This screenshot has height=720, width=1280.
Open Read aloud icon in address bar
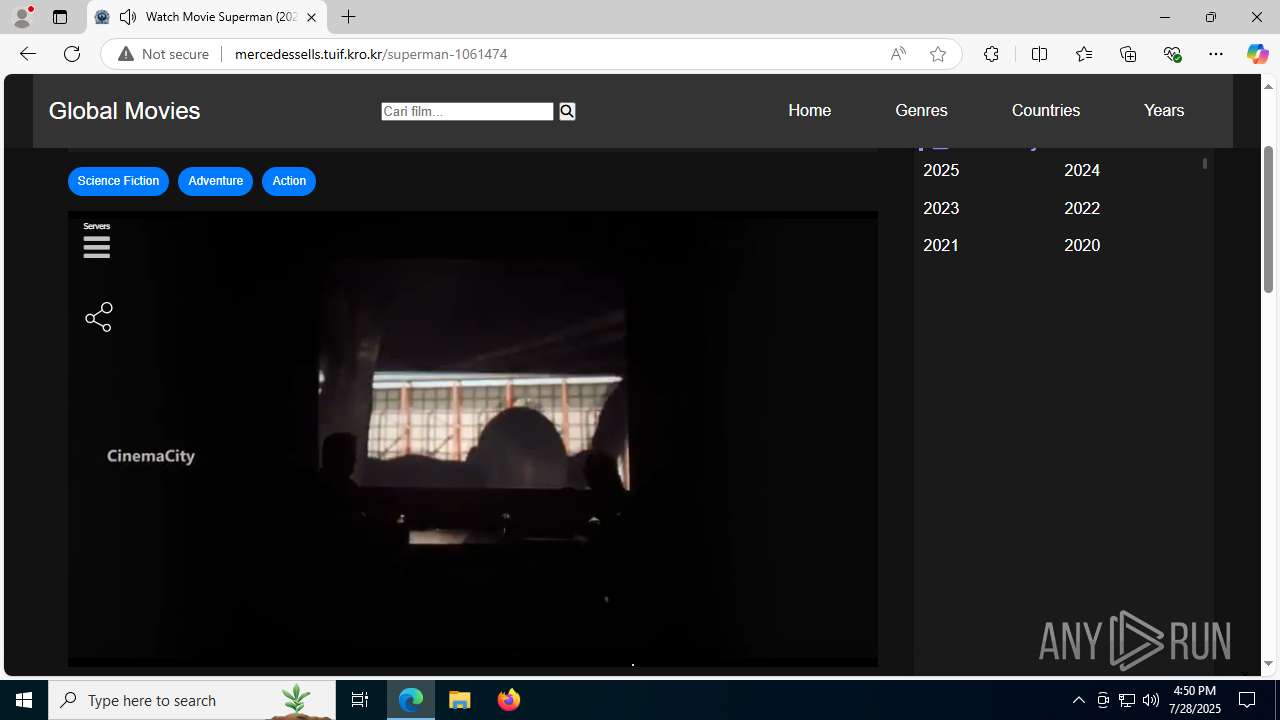click(898, 54)
